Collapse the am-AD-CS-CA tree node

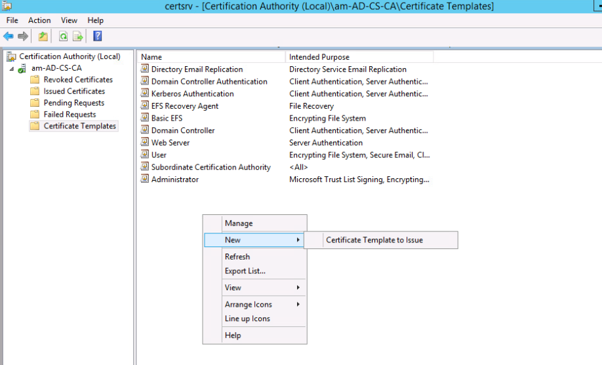[x=12, y=69]
